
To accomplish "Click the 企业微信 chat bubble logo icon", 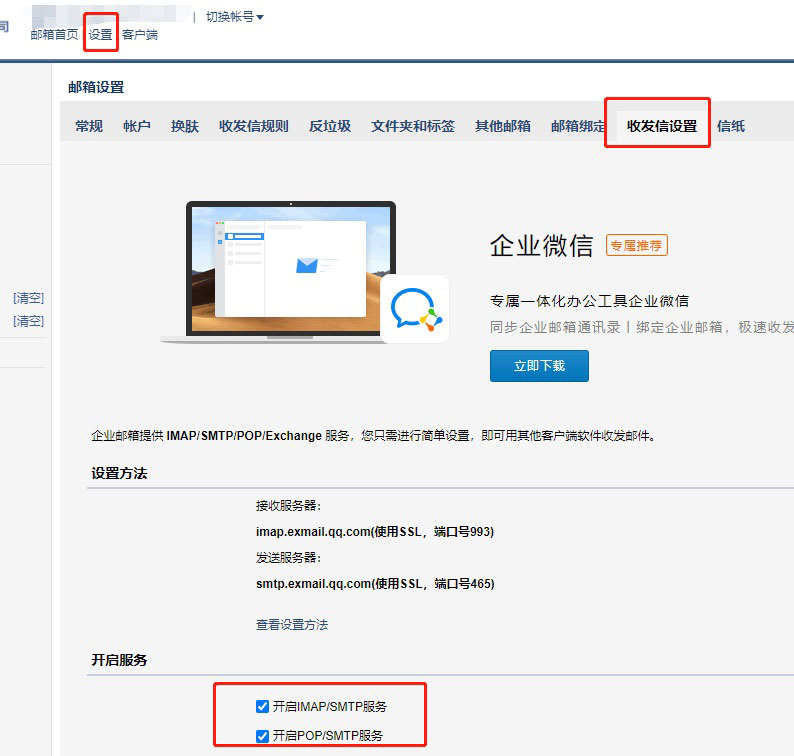I will [415, 309].
